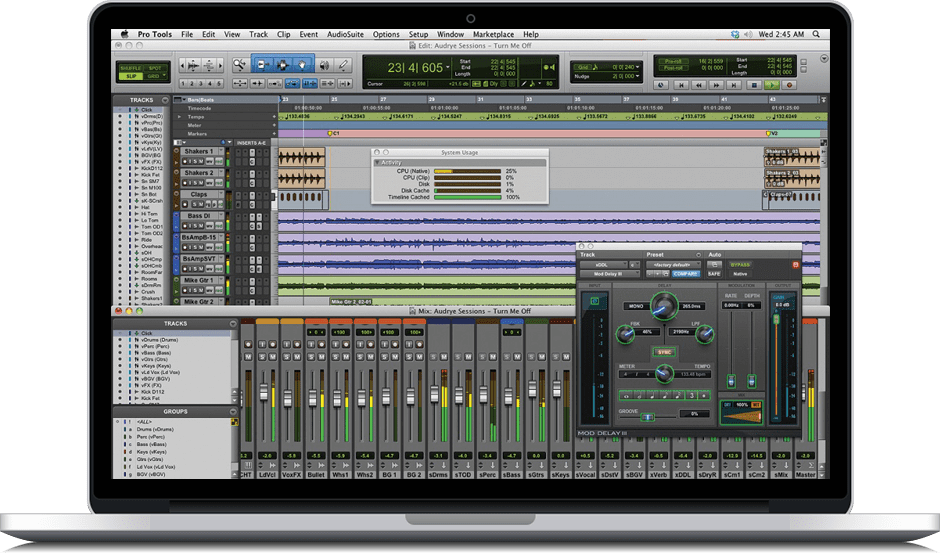Click the Groove slider in Mod Delay
The height and width of the screenshot is (553, 940).
tap(647, 417)
